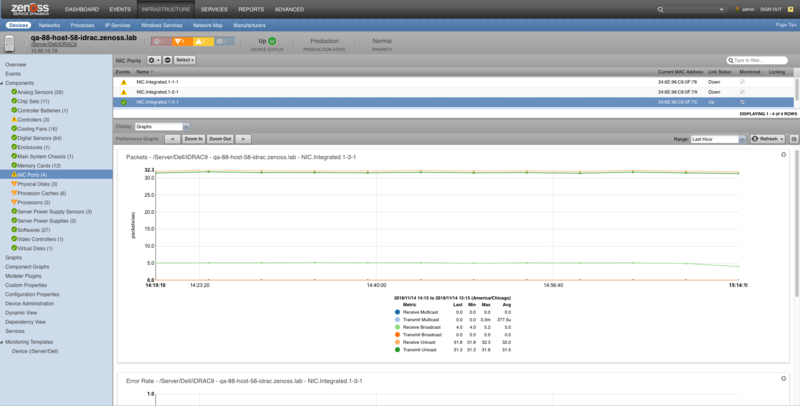Click the Zenoss logo
Image resolution: width=800 pixels, height=406 pixels.
click(30, 9)
